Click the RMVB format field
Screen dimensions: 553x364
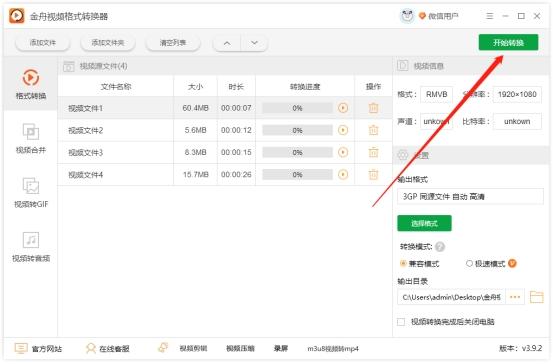436,94
